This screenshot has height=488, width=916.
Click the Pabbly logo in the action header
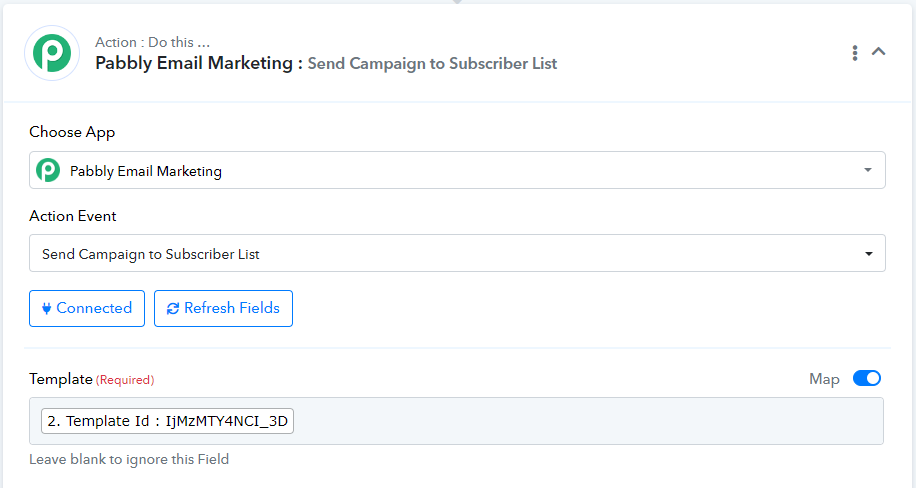click(52, 53)
